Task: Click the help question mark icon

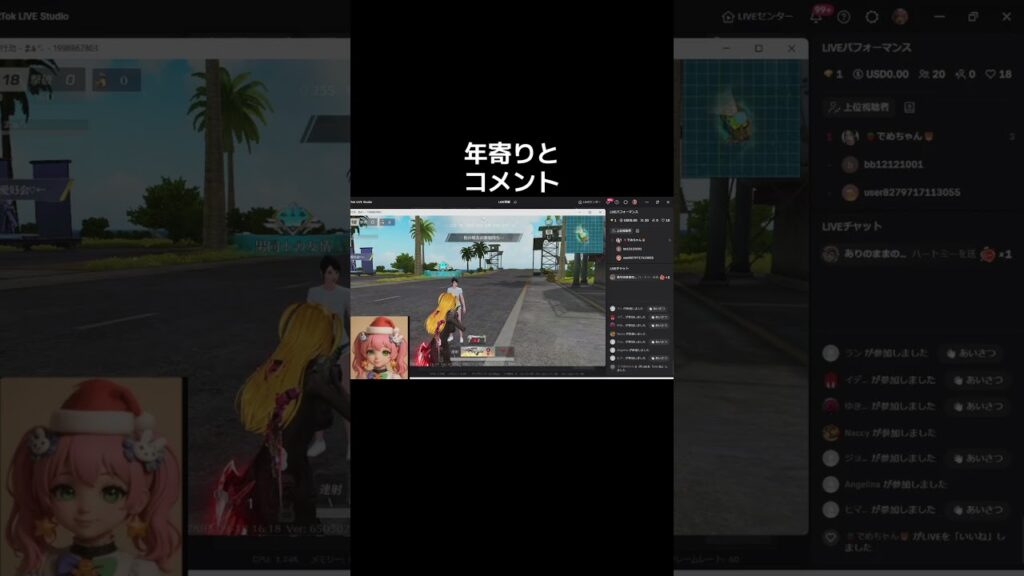Action: 844,17
